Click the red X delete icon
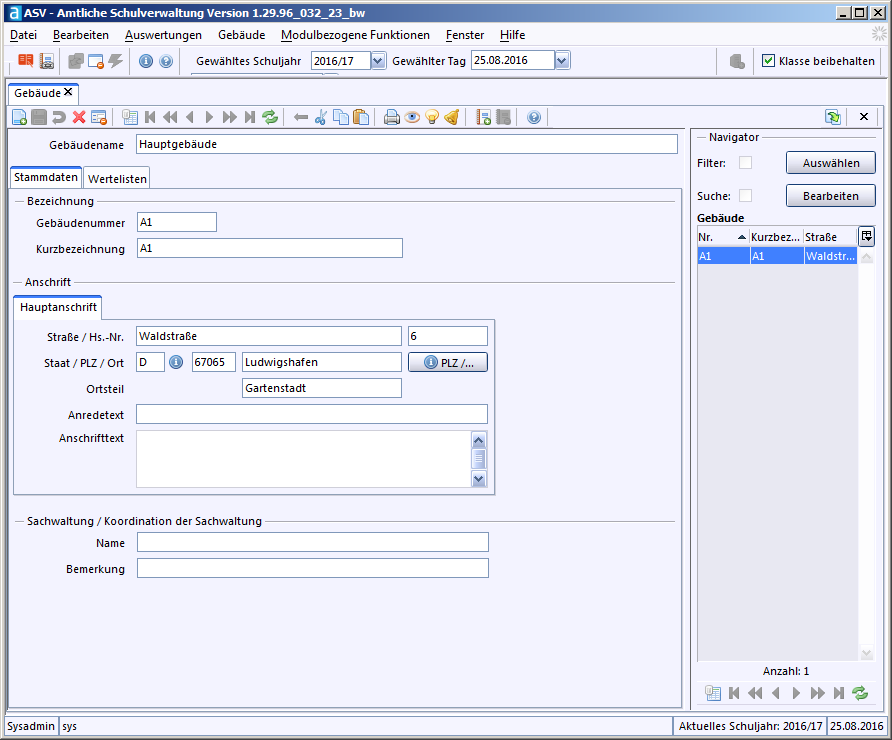This screenshot has width=892, height=740. [x=79, y=117]
